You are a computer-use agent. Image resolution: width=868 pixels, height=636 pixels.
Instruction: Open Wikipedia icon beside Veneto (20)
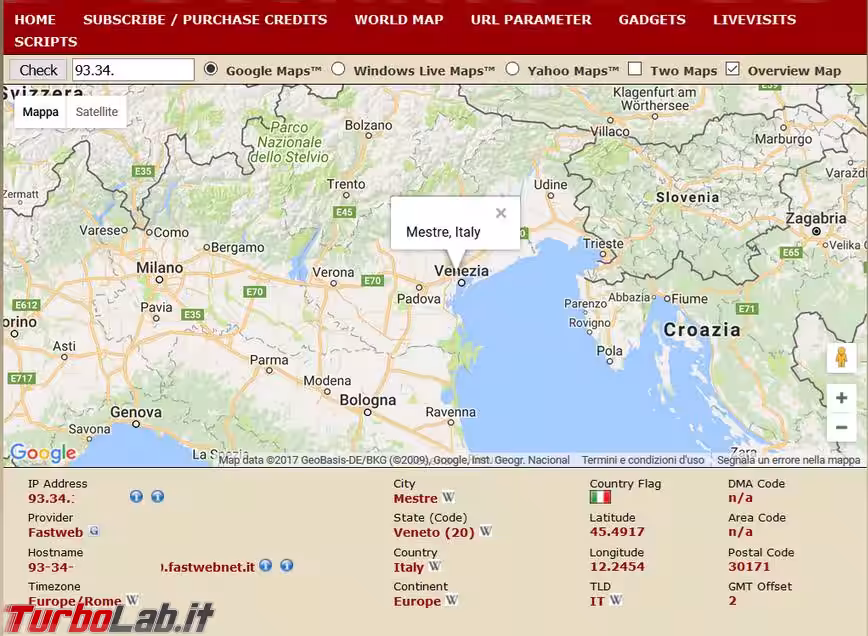[485, 532]
